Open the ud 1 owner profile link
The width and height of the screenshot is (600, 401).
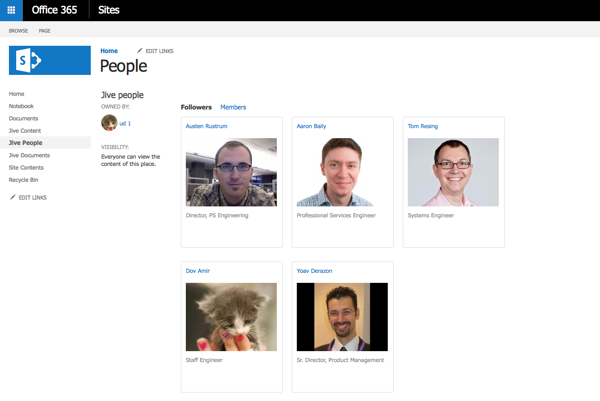pos(125,123)
